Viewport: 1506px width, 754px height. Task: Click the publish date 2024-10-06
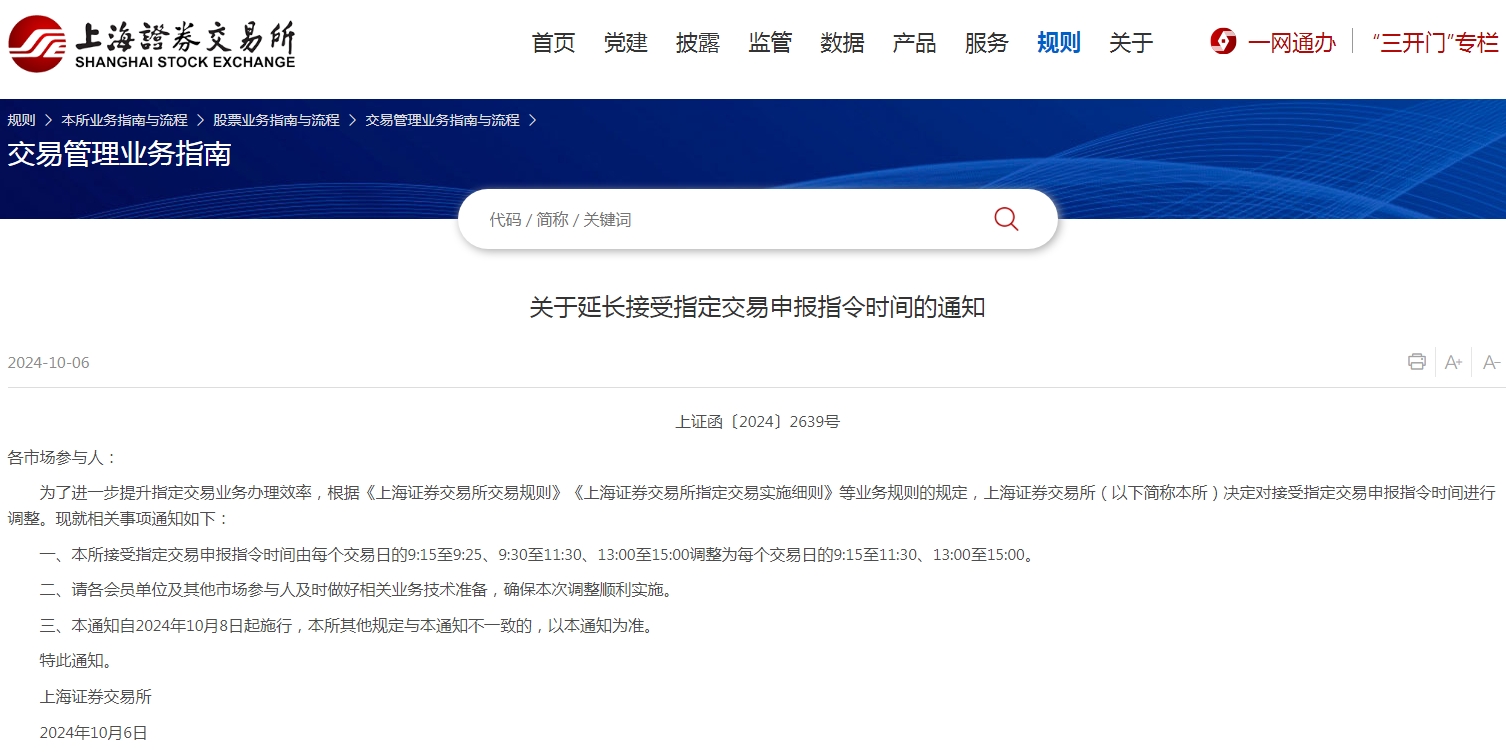tap(48, 363)
